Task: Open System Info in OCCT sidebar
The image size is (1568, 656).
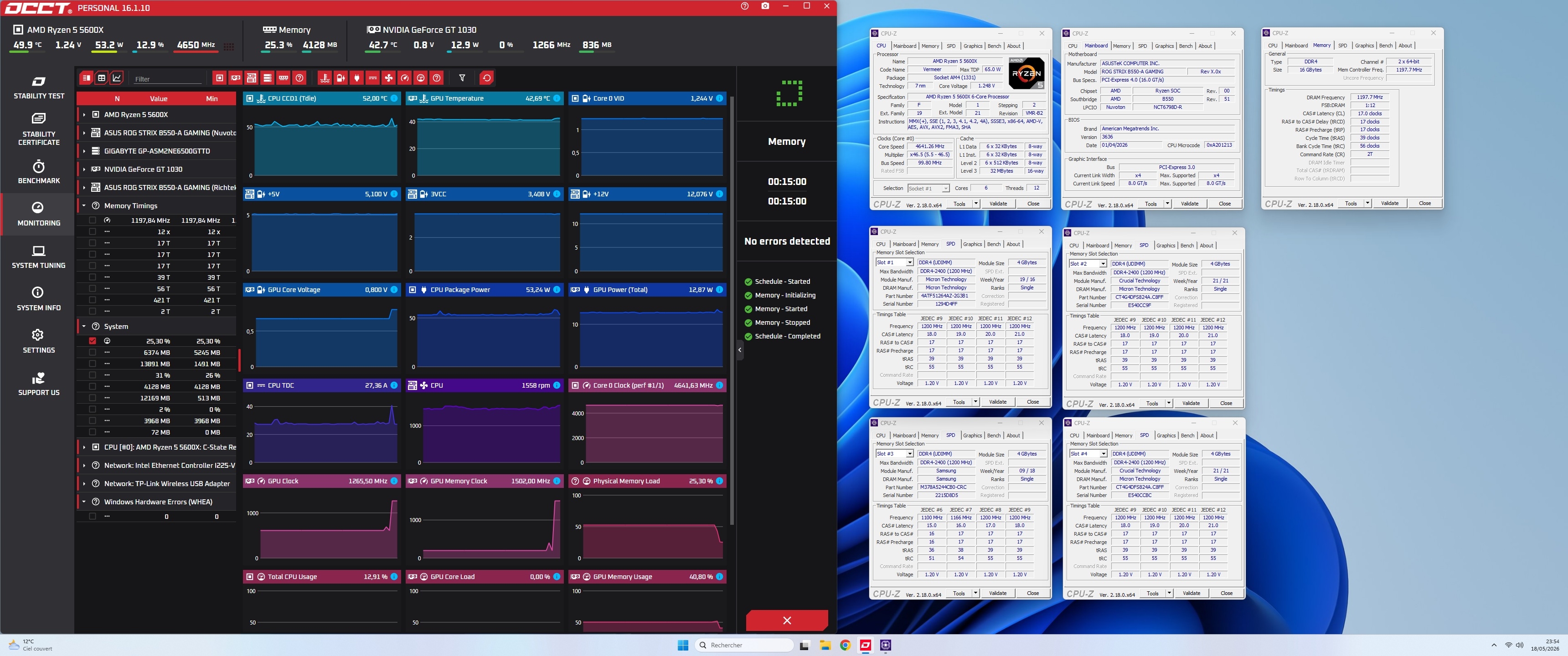Action: click(38, 299)
